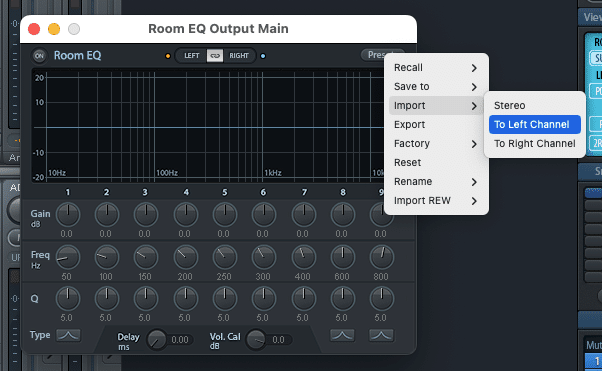Click the band 1 Q knob

[x=68, y=298]
